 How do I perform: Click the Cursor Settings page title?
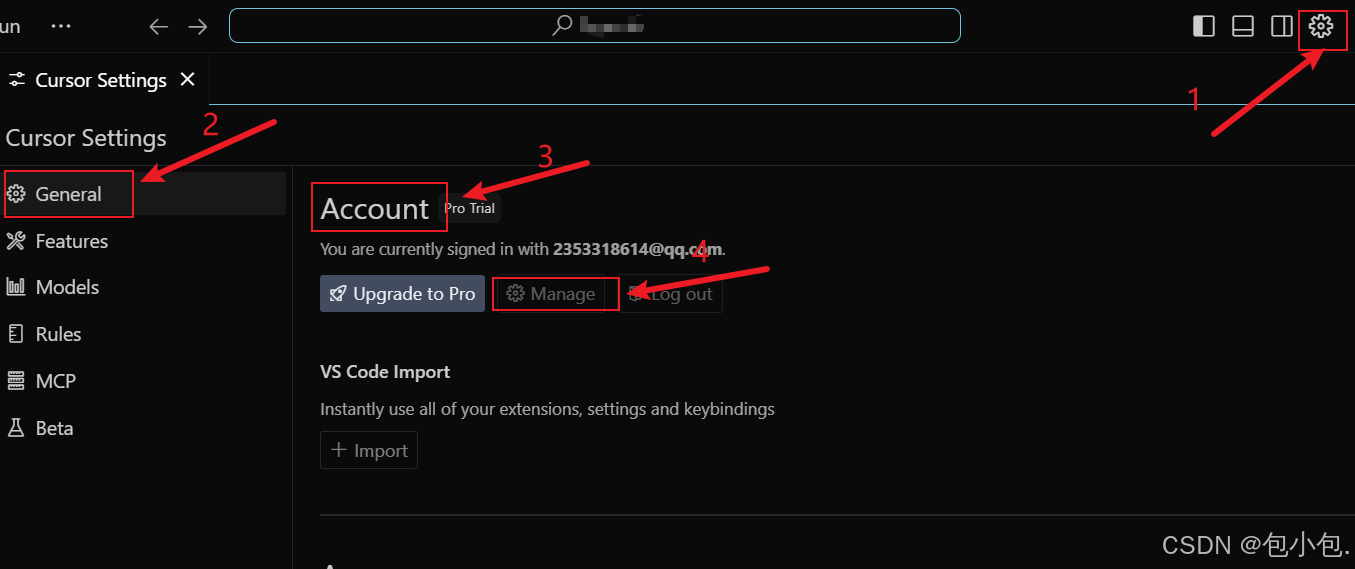pyautogui.click(x=86, y=138)
